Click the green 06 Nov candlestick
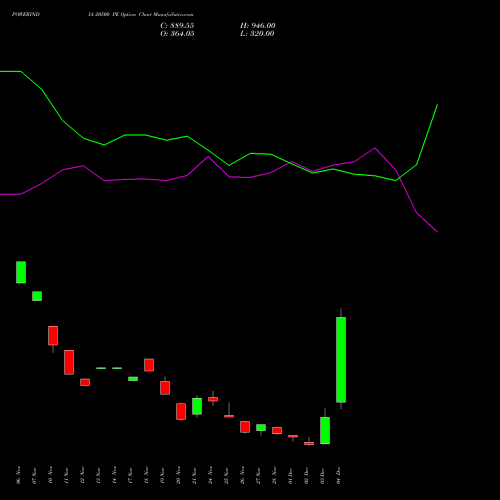 pyautogui.click(x=21, y=272)
